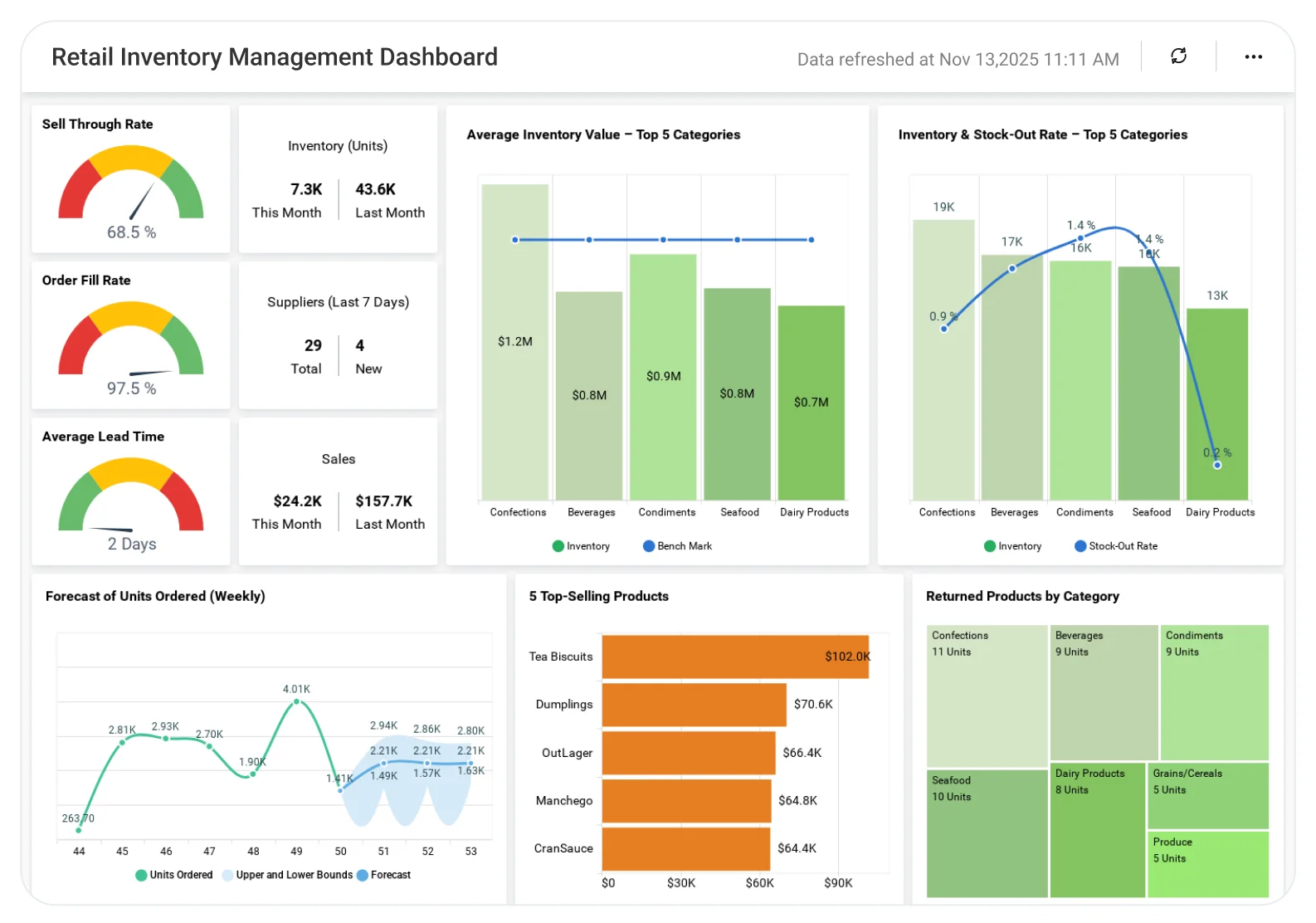Screen dimensions: 1316x923
Task: Click the 19K Confections stock-out chart bar
Action: tap(943, 360)
